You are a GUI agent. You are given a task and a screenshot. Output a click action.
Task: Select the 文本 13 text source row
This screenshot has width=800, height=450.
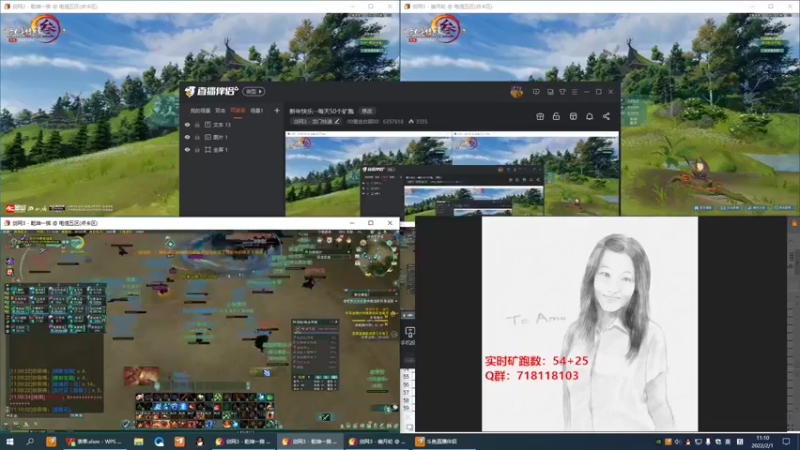(232, 124)
